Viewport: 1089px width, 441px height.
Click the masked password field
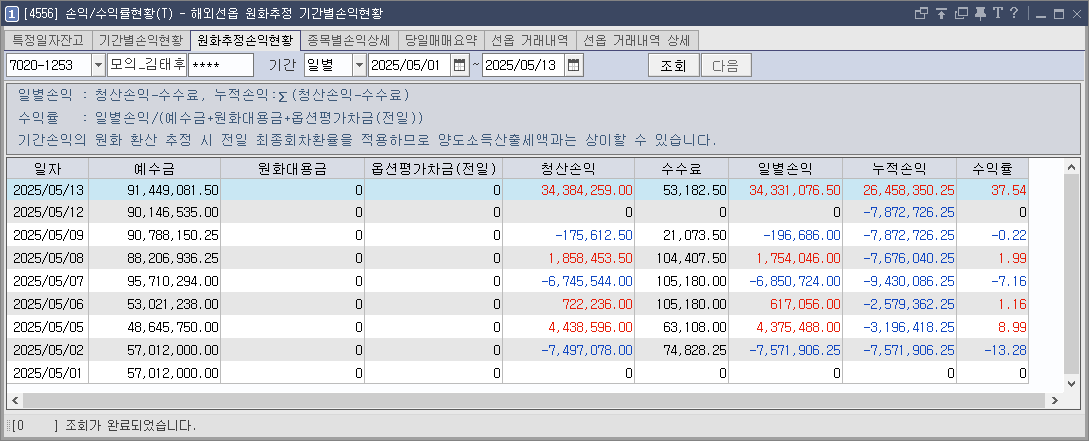[x=221, y=66]
